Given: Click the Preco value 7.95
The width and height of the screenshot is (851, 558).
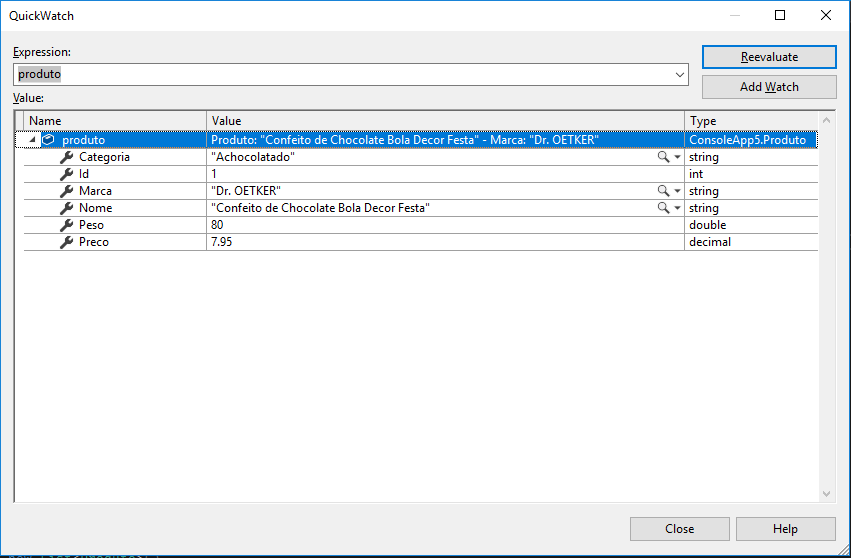Looking at the screenshot, I should pos(221,242).
